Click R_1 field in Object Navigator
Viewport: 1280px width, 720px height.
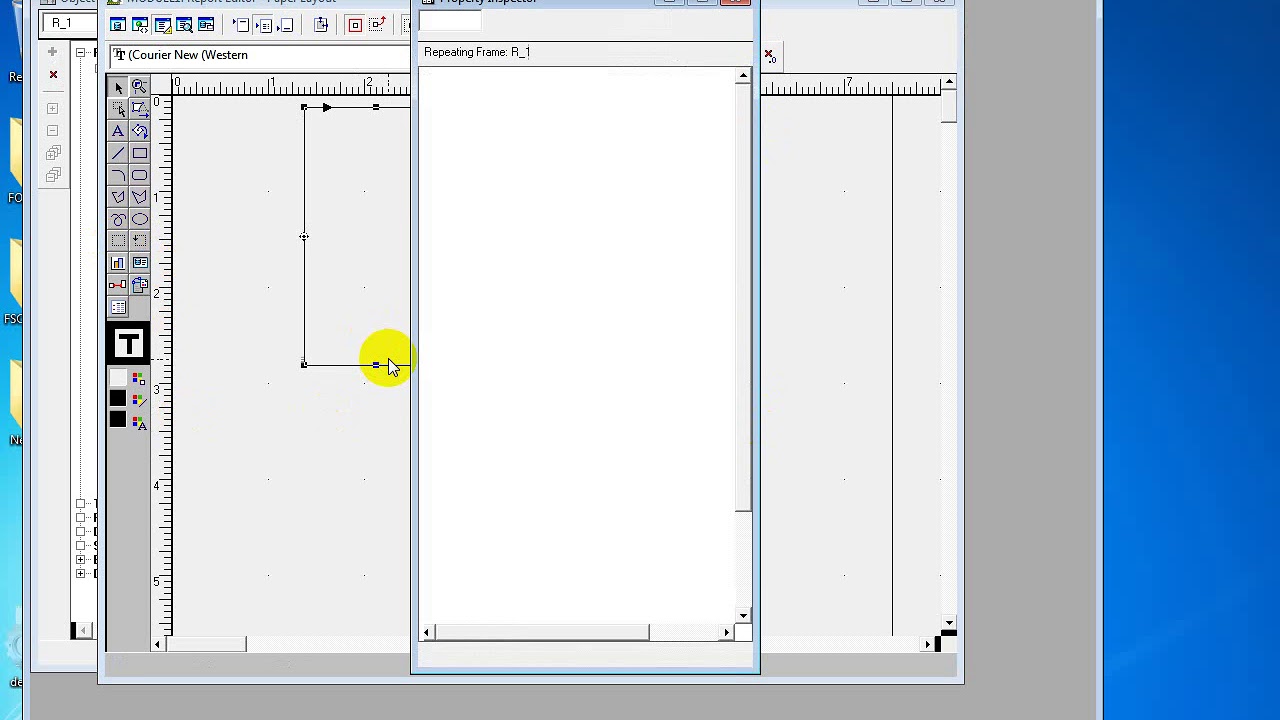pos(68,23)
